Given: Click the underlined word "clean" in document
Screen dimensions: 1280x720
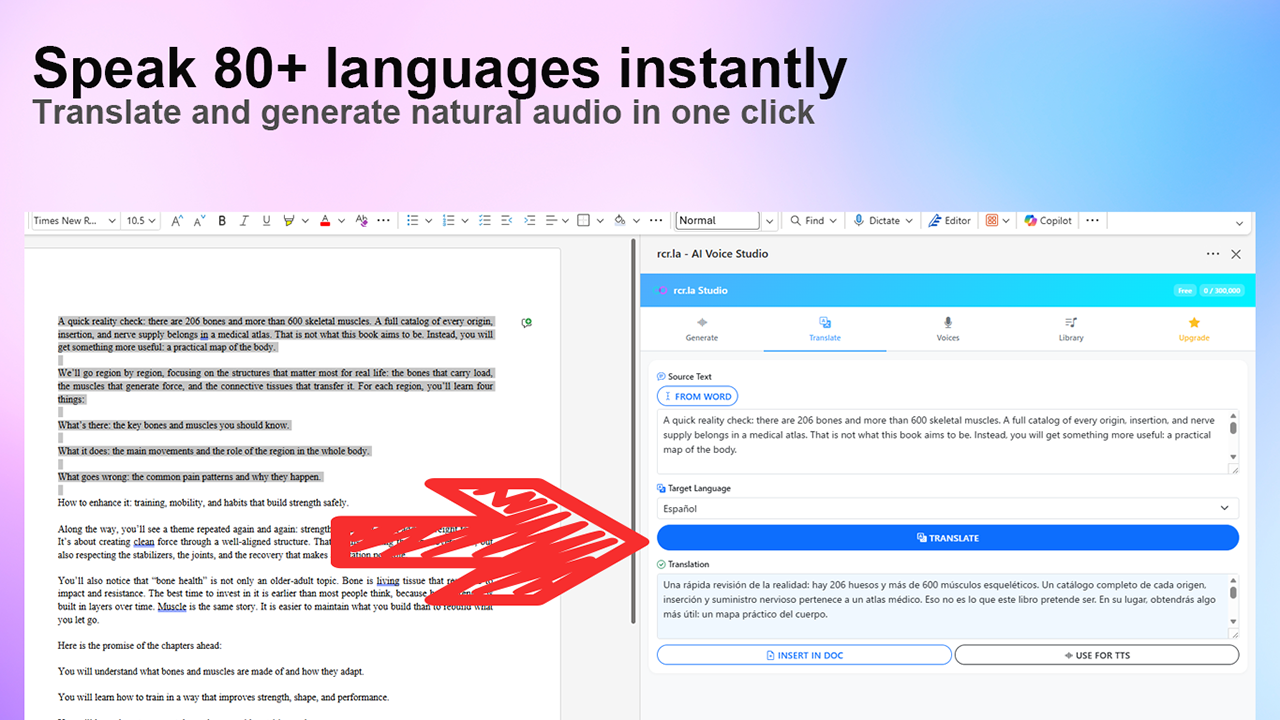Looking at the screenshot, I should (144, 542).
